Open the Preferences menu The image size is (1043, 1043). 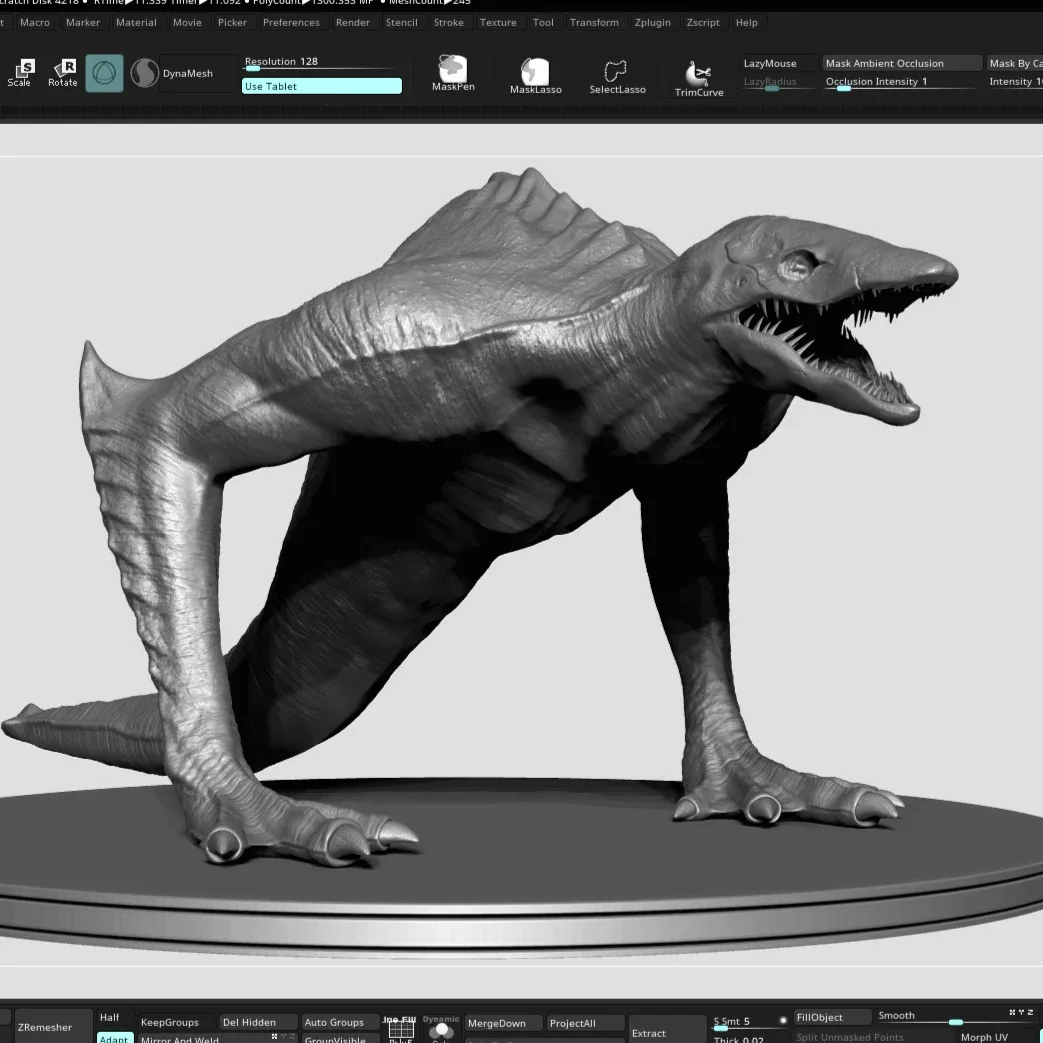[x=291, y=22]
